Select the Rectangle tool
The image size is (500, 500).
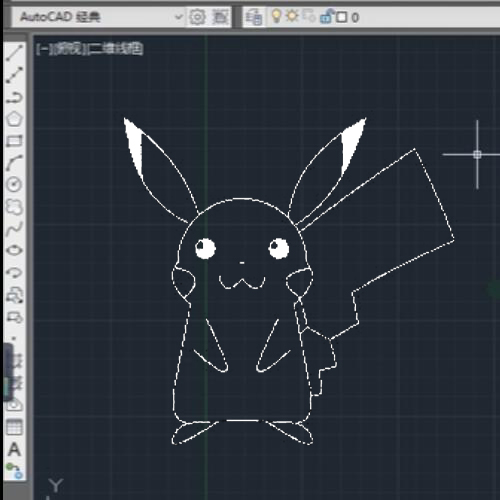point(14,141)
